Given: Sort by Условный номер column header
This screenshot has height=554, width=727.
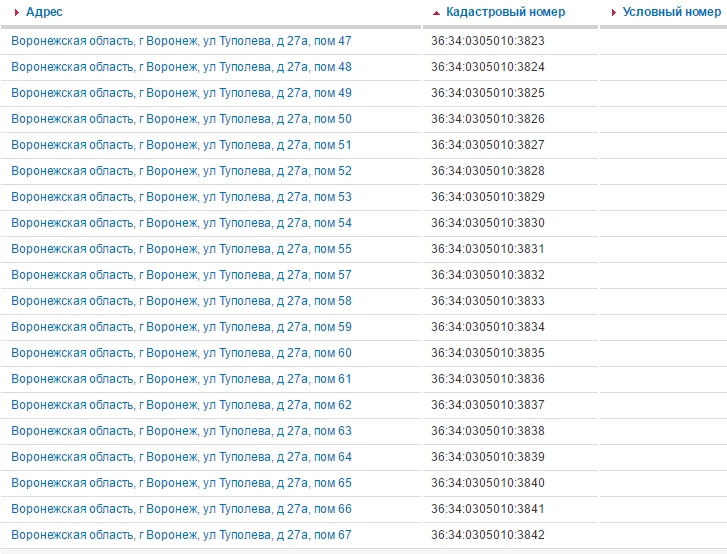Looking at the screenshot, I should coord(672,12).
